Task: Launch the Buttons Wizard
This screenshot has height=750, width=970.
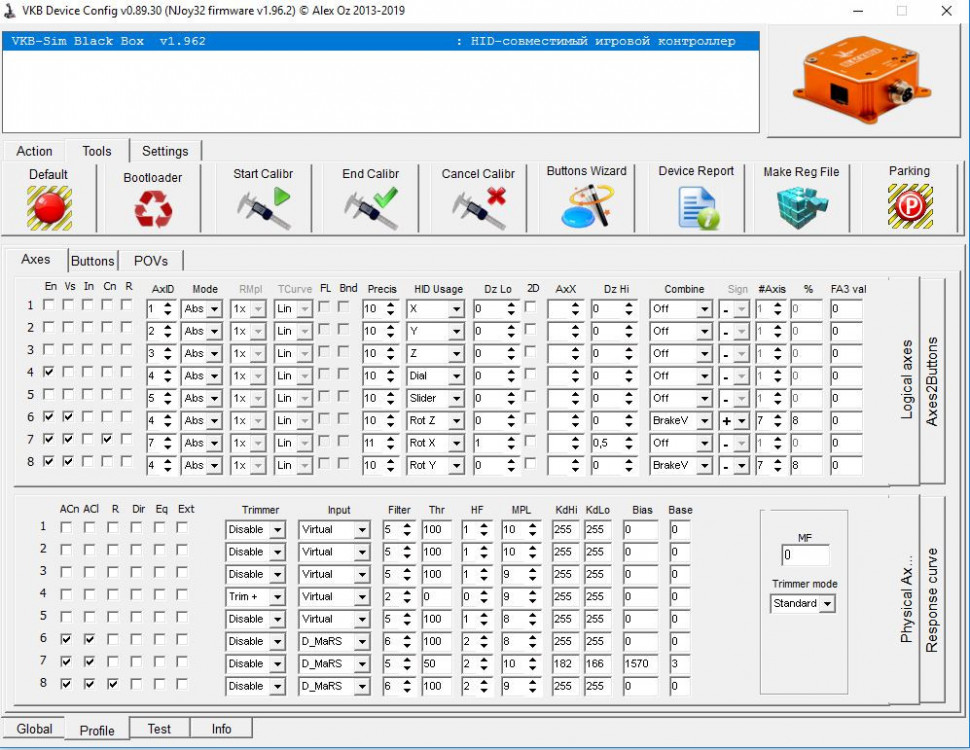Action: coord(586,206)
